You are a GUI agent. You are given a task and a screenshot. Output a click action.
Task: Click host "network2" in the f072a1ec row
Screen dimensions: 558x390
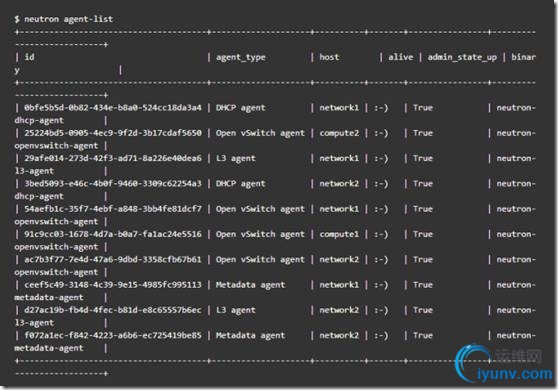[x=339, y=335]
